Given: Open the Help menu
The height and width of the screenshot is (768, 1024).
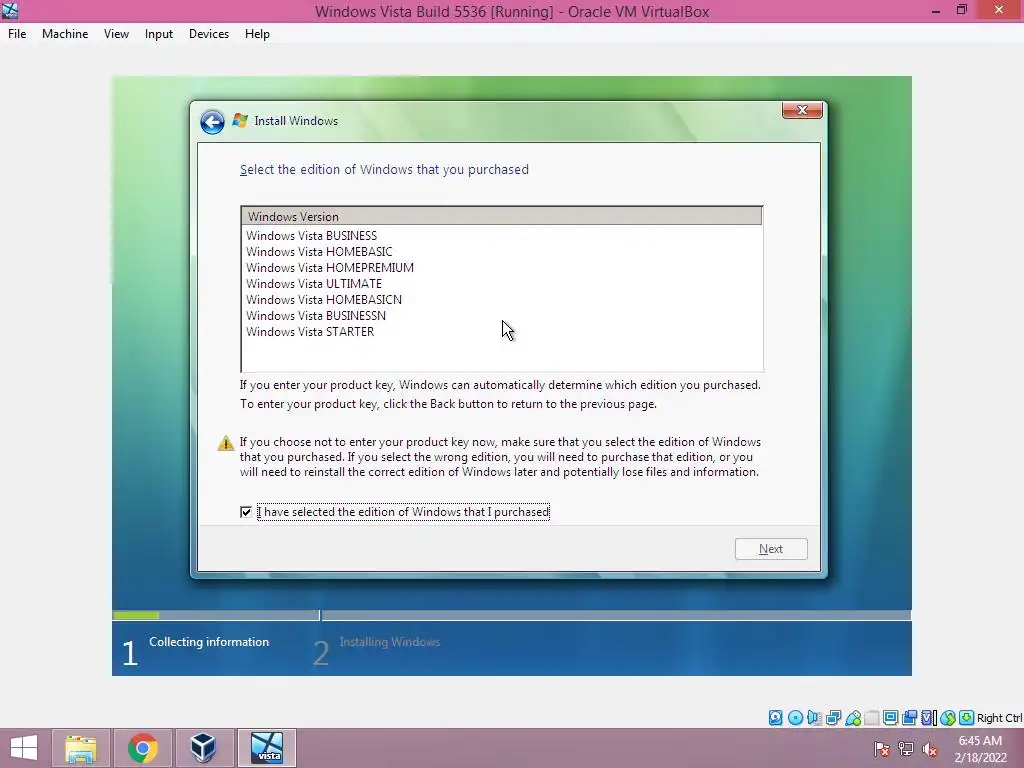Looking at the screenshot, I should pos(257,34).
